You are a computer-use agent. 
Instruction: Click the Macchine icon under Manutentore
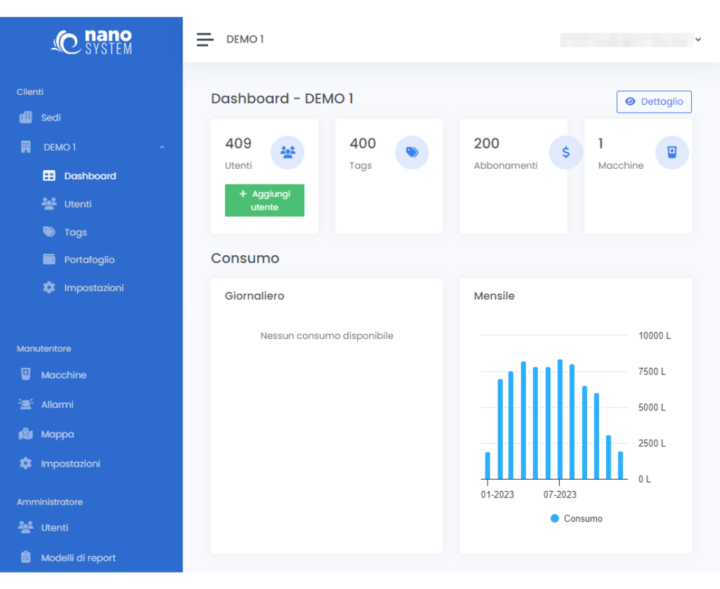coord(26,375)
